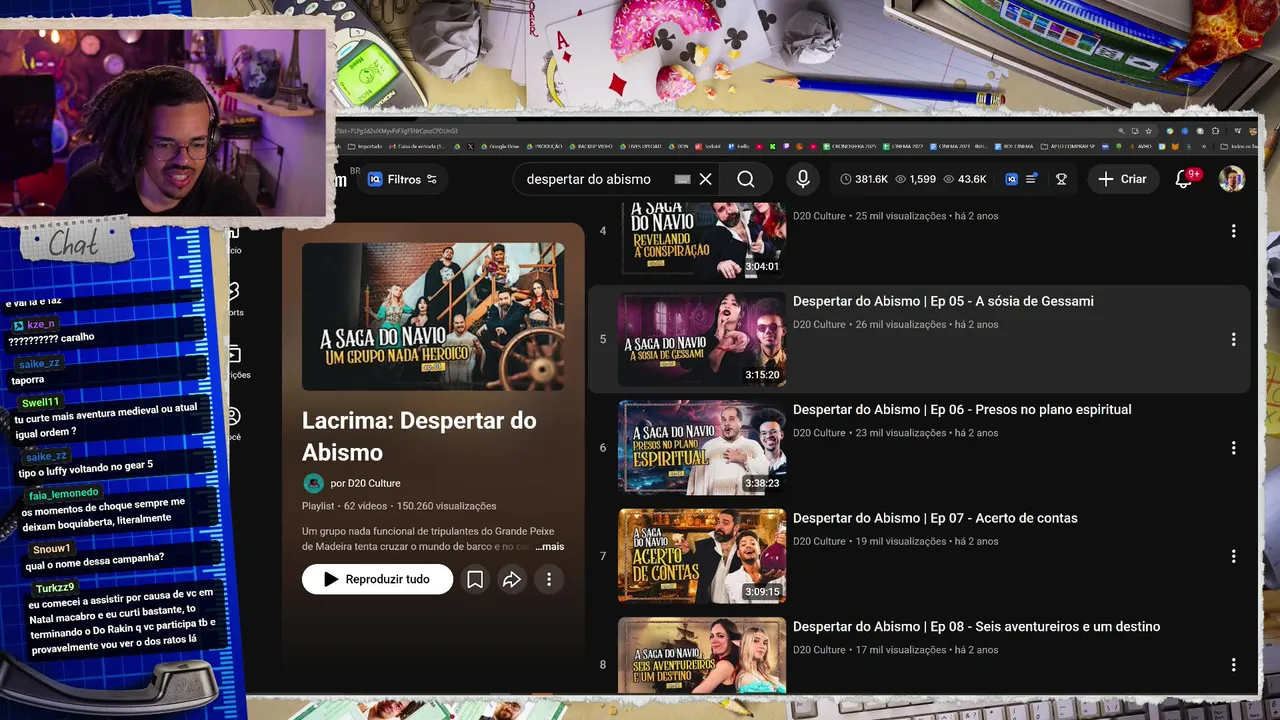Open the notifications bell
Screen dimensions: 1280x720
tap(1184, 179)
